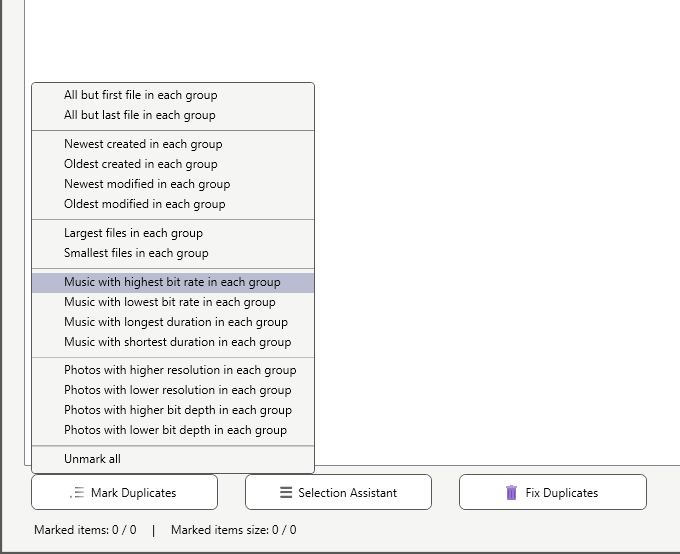Mark Largest files in each group

[173, 233]
